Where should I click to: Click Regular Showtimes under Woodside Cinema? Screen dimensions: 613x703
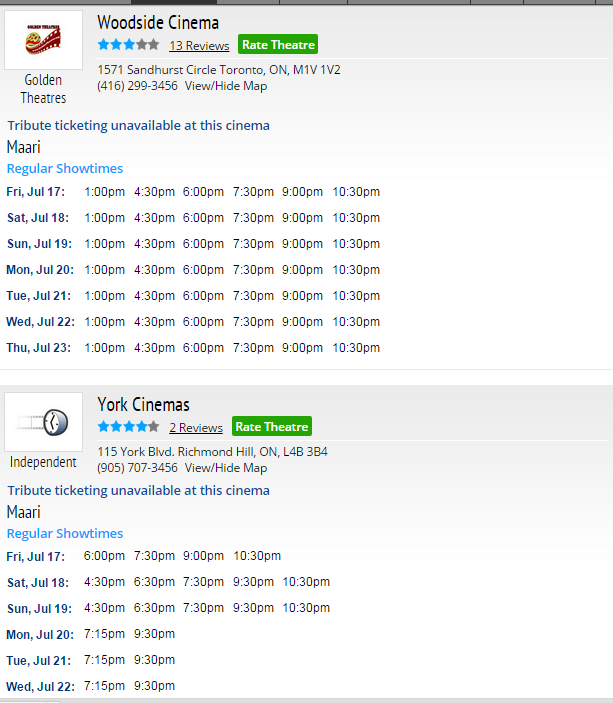(x=65, y=168)
